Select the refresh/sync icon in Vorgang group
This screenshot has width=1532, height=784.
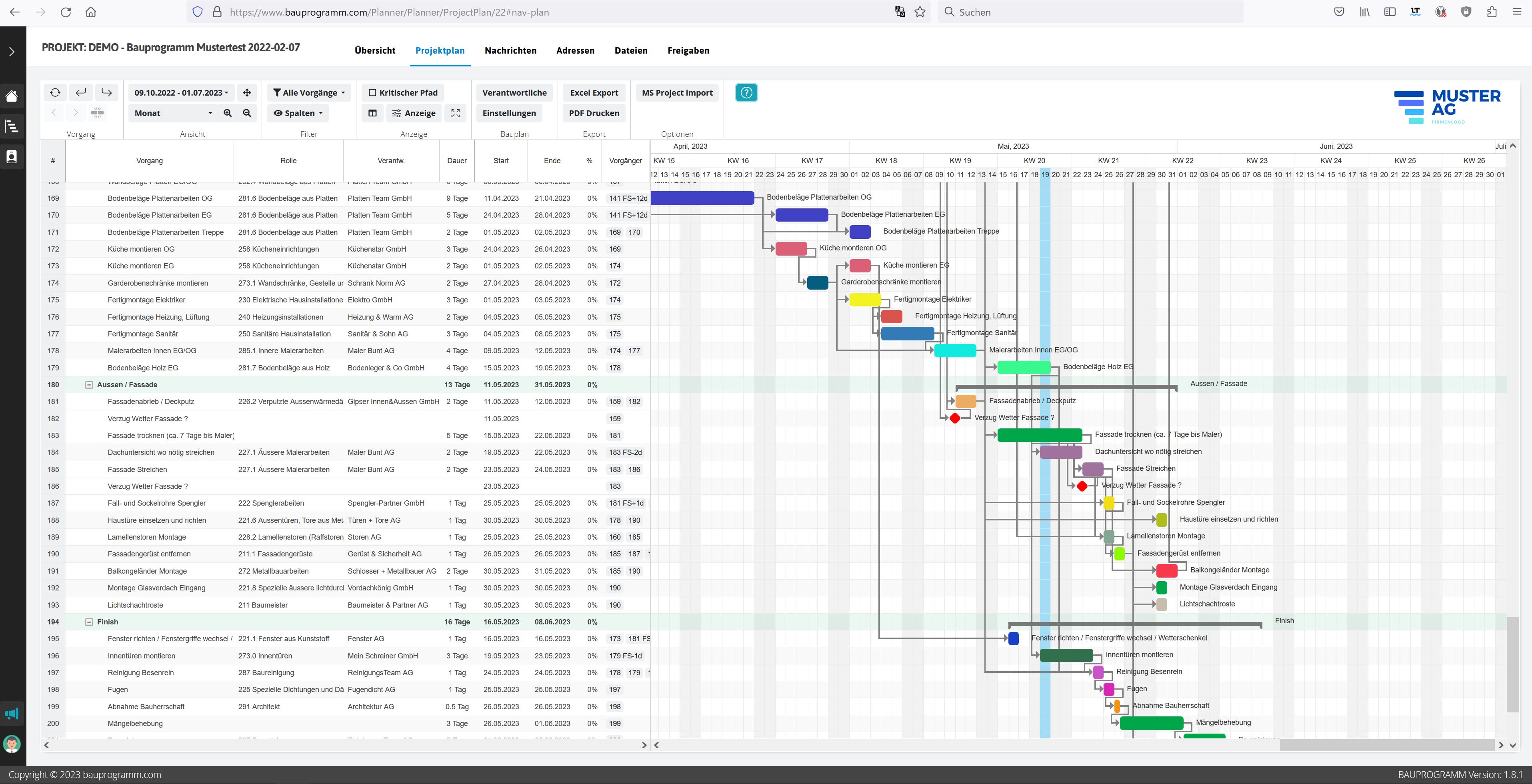tap(55, 92)
